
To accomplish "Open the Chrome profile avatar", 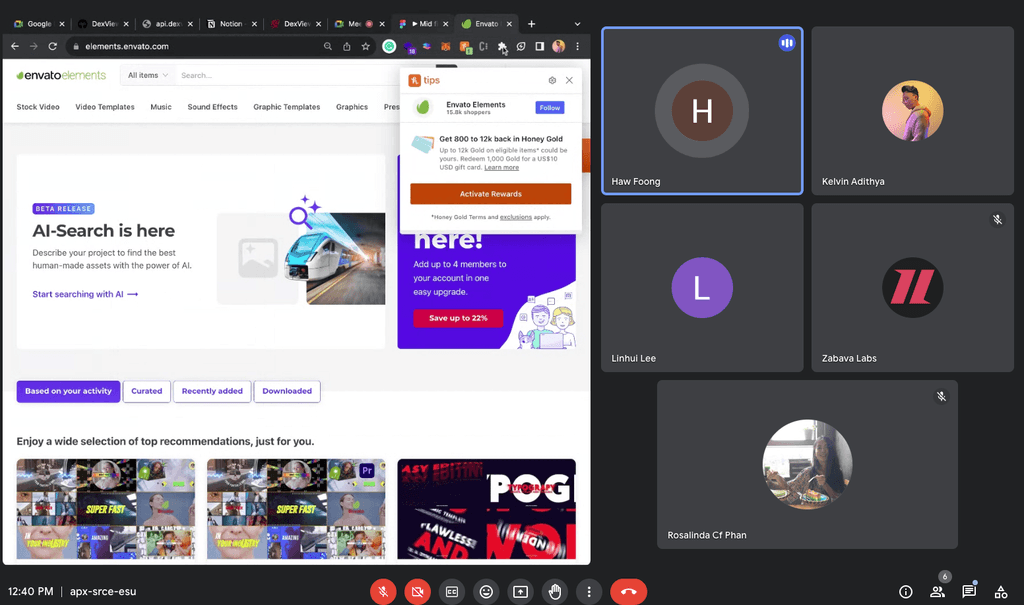I will [x=558, y=46].
